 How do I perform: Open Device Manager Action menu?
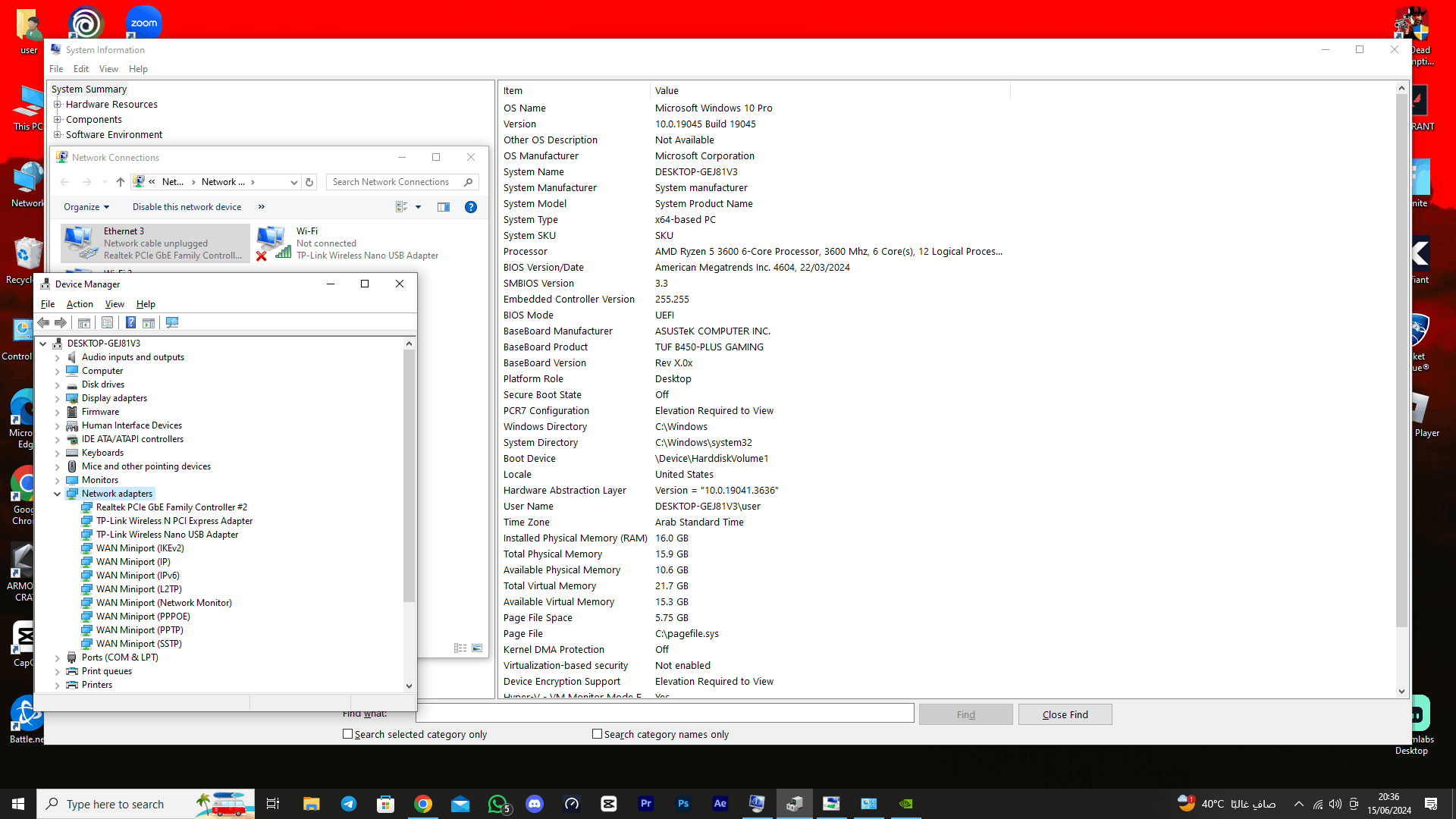pyautogui.click(x=80, y=304)
